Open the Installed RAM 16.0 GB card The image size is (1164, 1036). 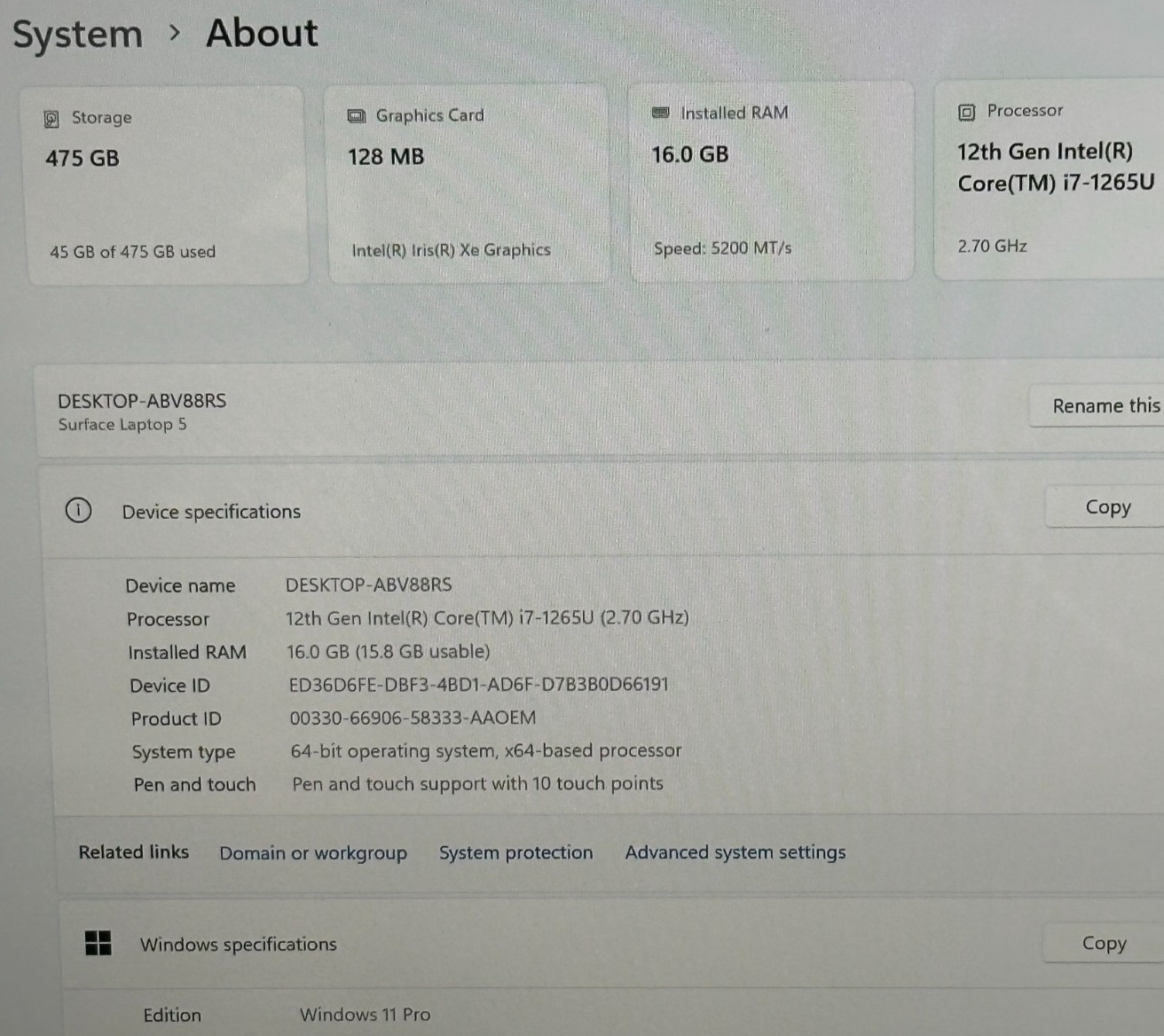coord(771,181)
